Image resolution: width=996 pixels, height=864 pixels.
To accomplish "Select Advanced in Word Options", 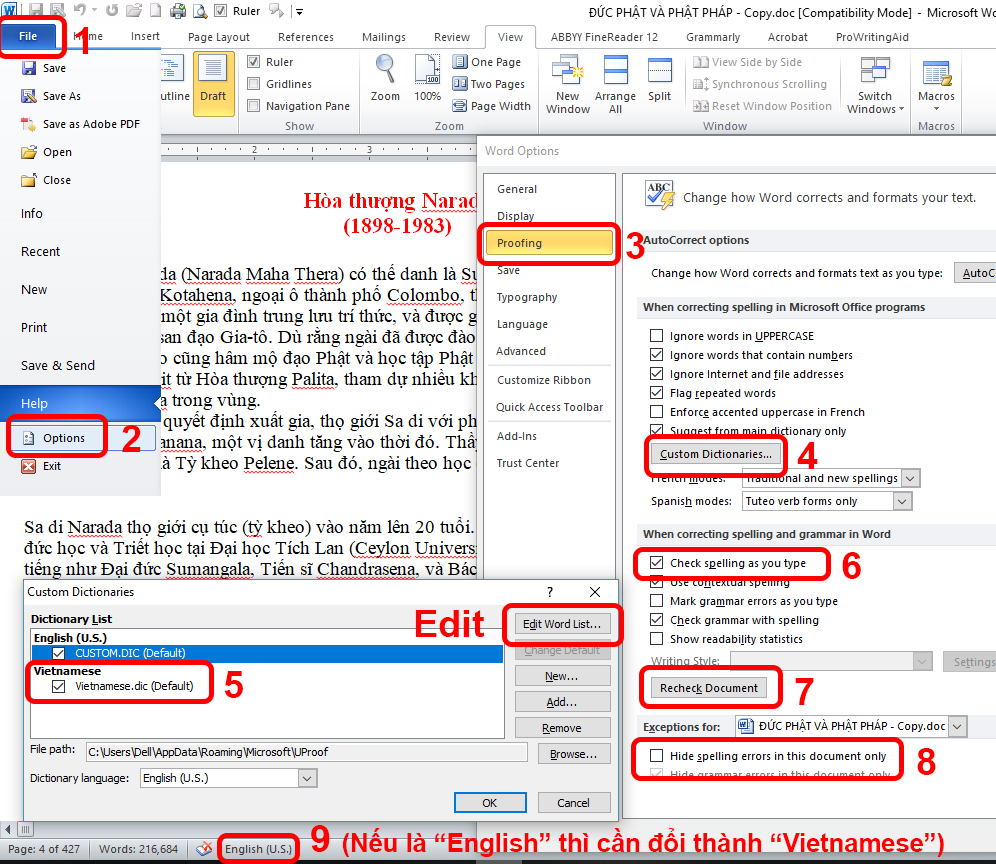I will [521, 351].
